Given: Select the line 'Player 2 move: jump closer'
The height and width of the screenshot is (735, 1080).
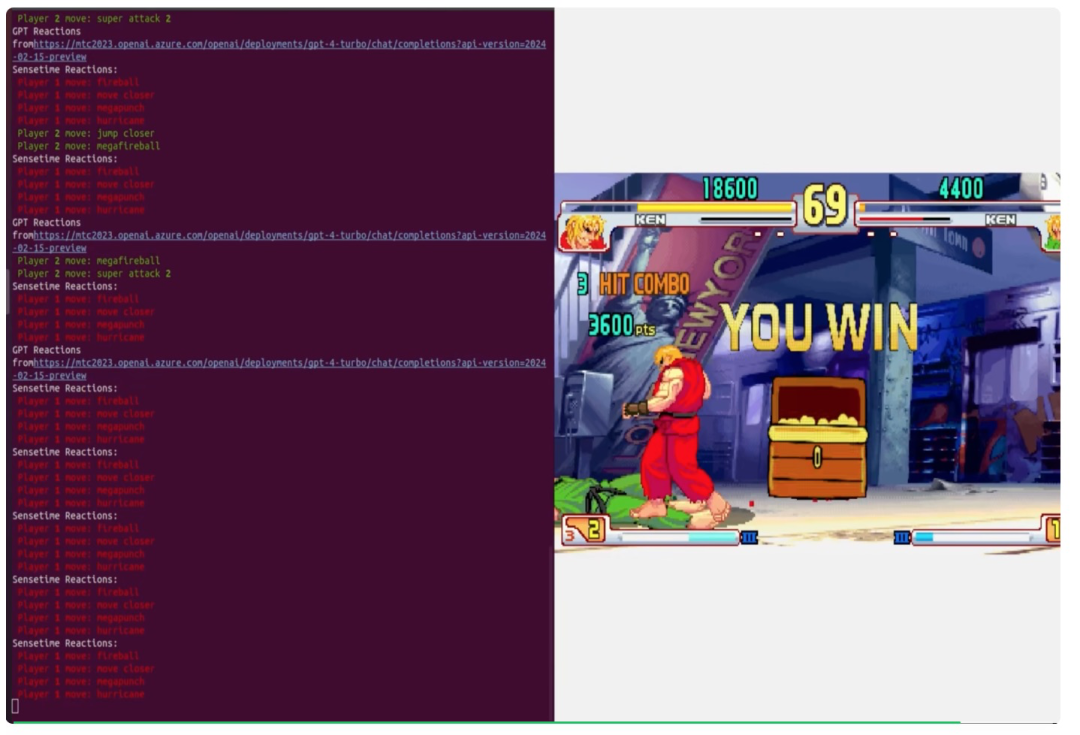Looking at the screenshot, I should click(x=86, y=133).
